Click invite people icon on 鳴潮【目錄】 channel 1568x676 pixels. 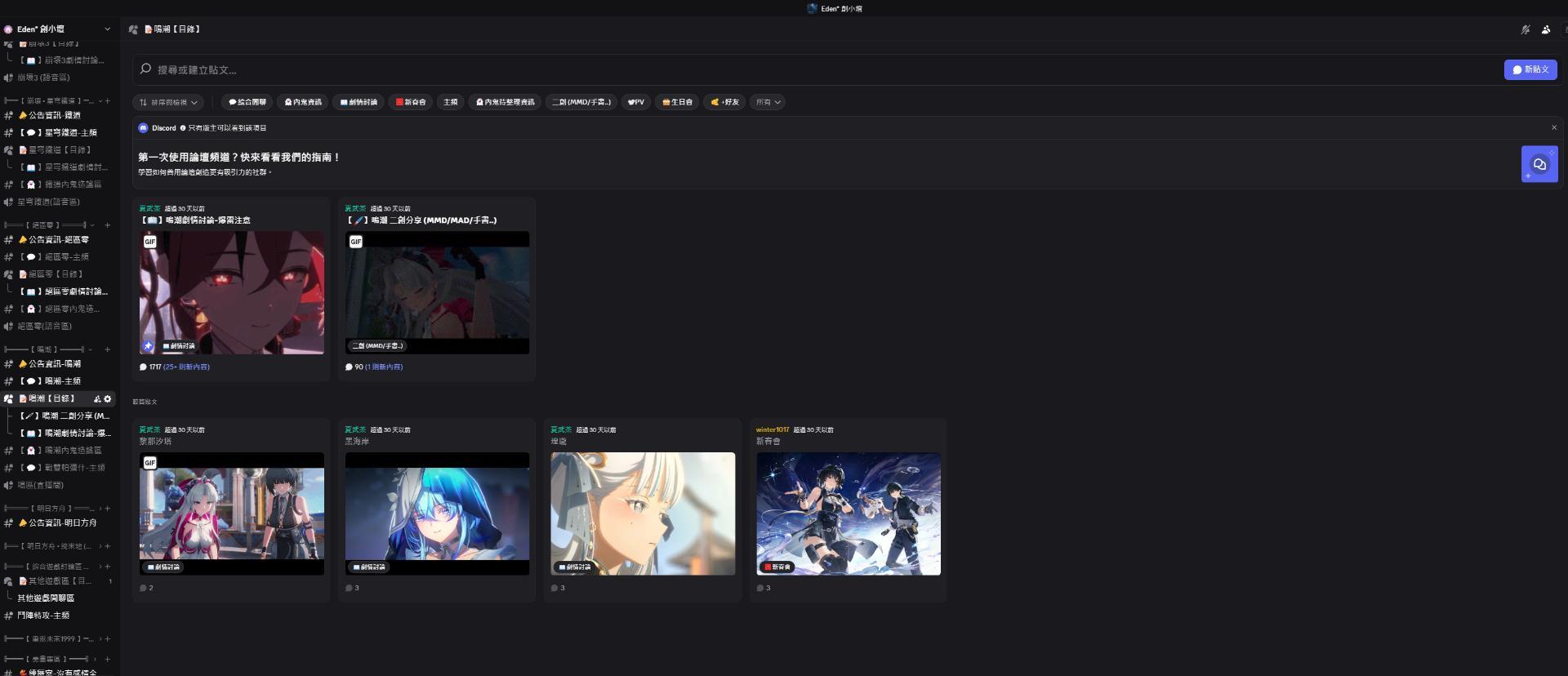coord(97,399)
